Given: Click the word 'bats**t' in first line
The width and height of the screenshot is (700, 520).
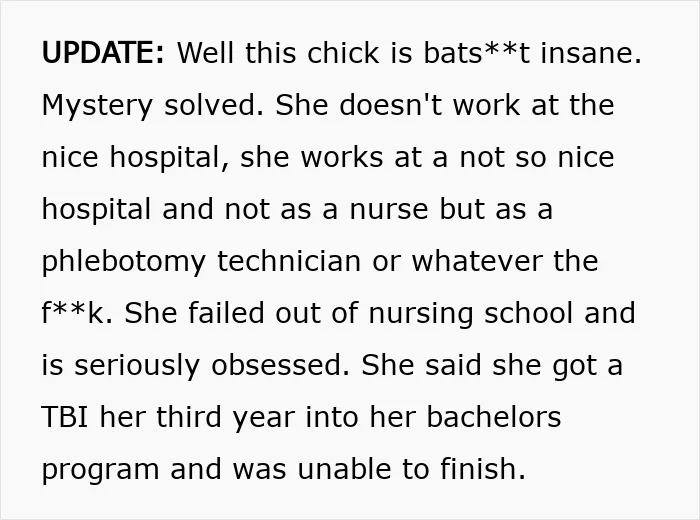Looking at the screenshot, I should click(476, 52).
